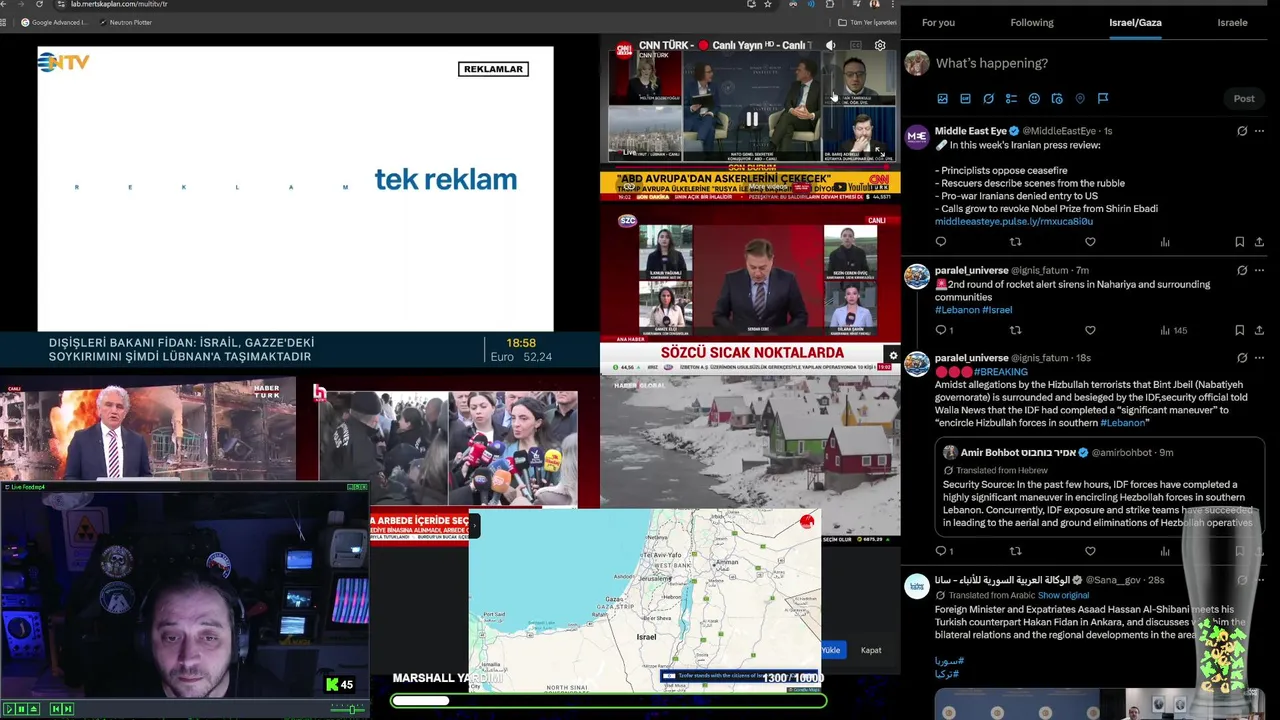Expand the side panel arrow beside map

click(x=475, y=524)
